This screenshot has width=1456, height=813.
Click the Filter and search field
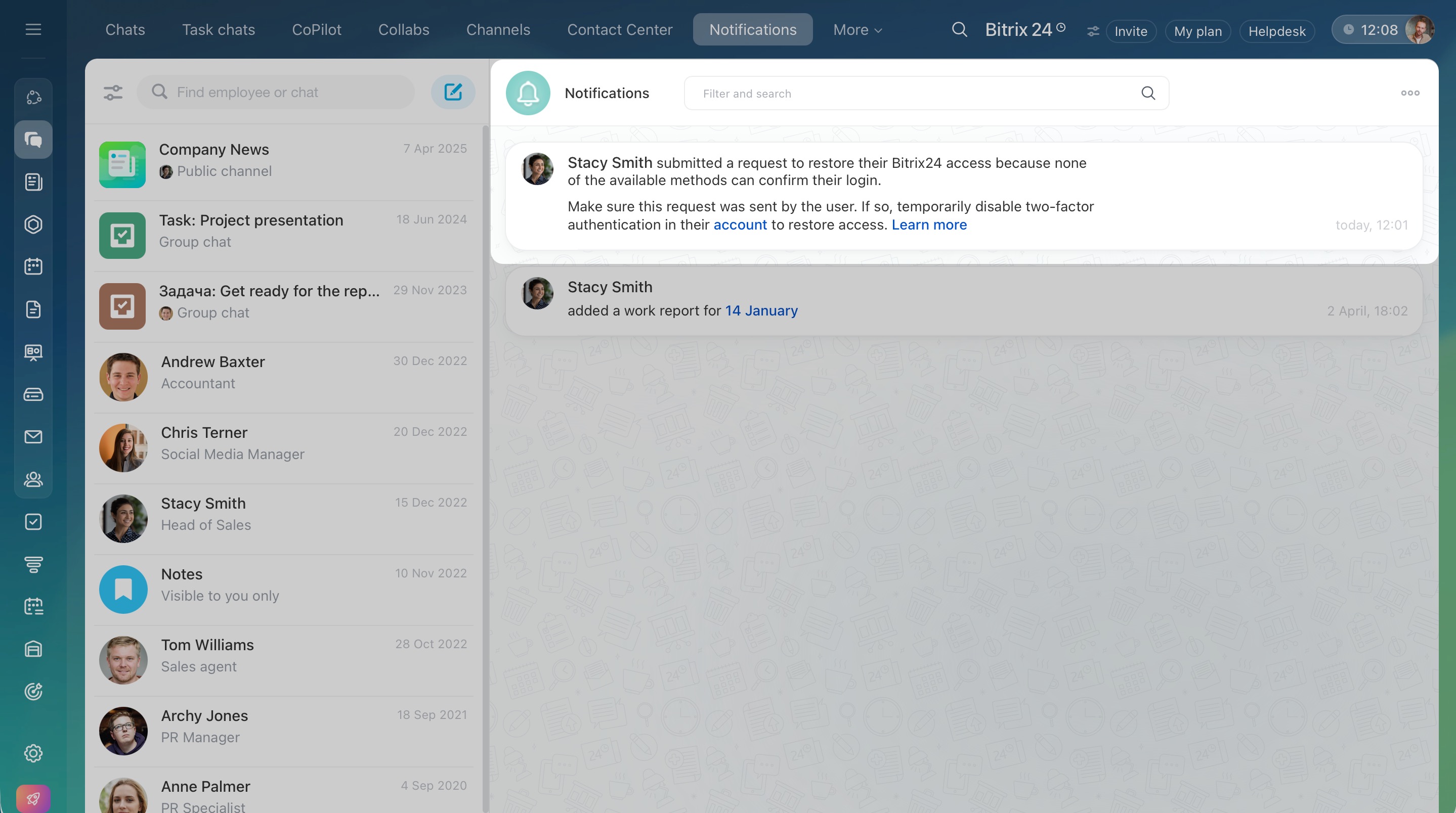(916, 93)
